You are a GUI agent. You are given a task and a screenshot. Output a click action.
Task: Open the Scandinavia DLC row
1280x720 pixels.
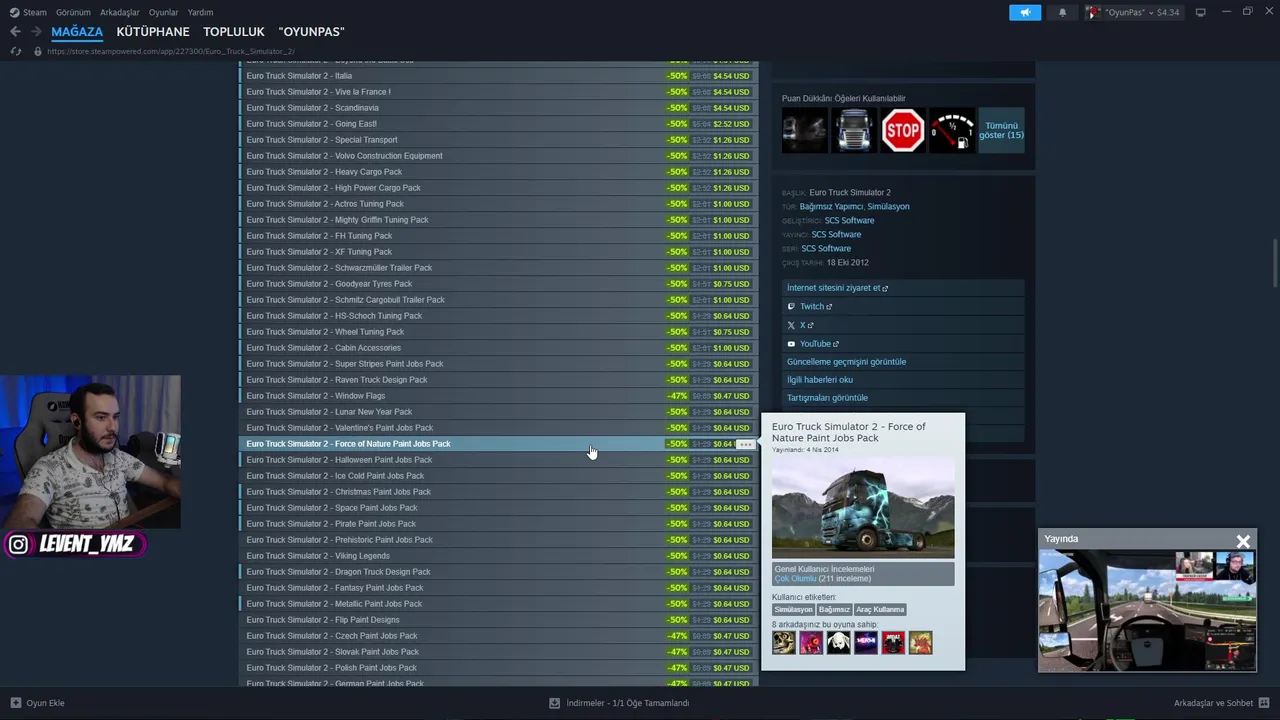coord(498,108)
